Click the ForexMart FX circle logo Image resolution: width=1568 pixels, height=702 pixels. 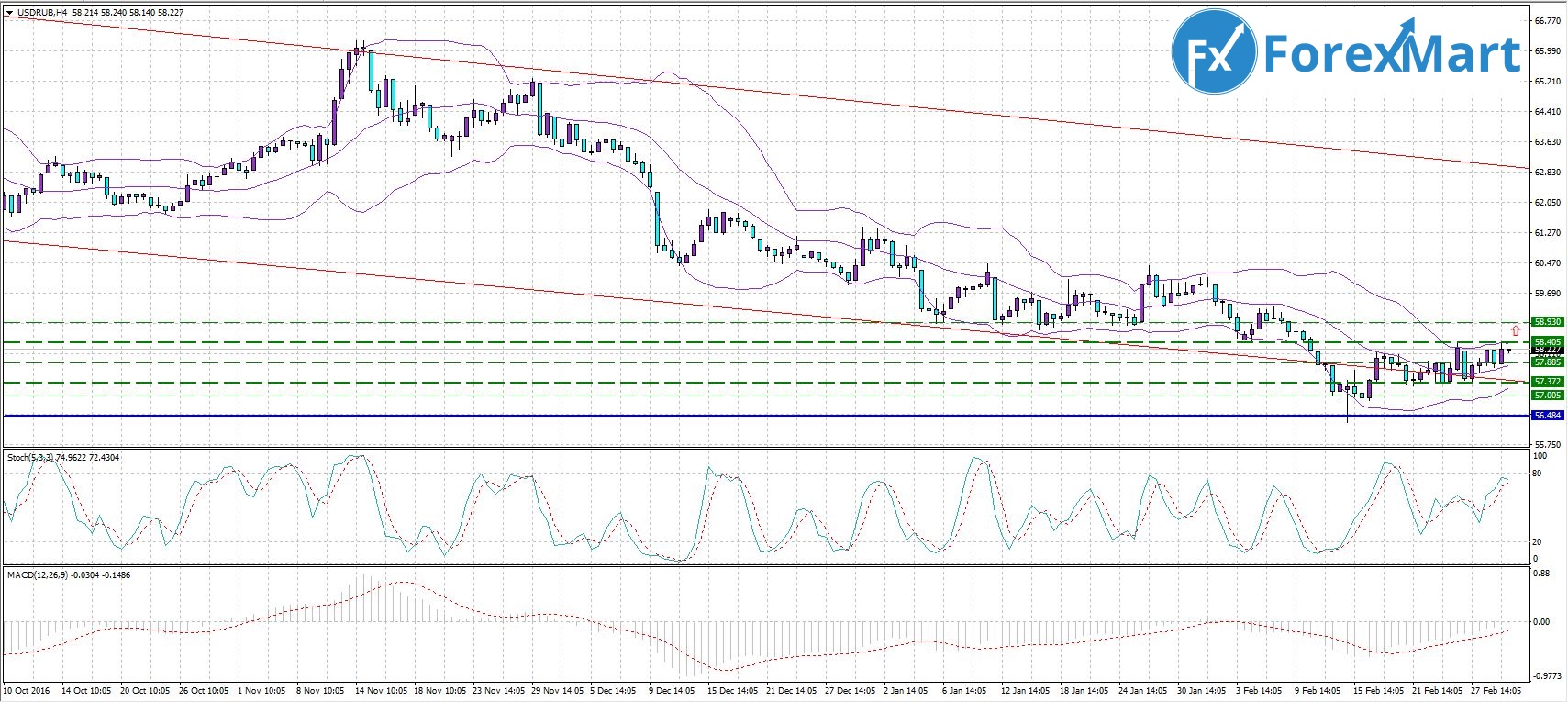click(1214, 54)
